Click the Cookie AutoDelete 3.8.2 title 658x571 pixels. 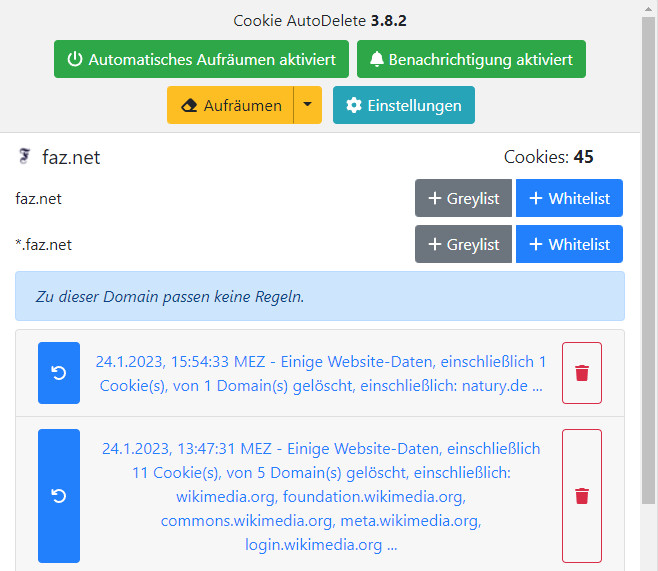(320, 20)
